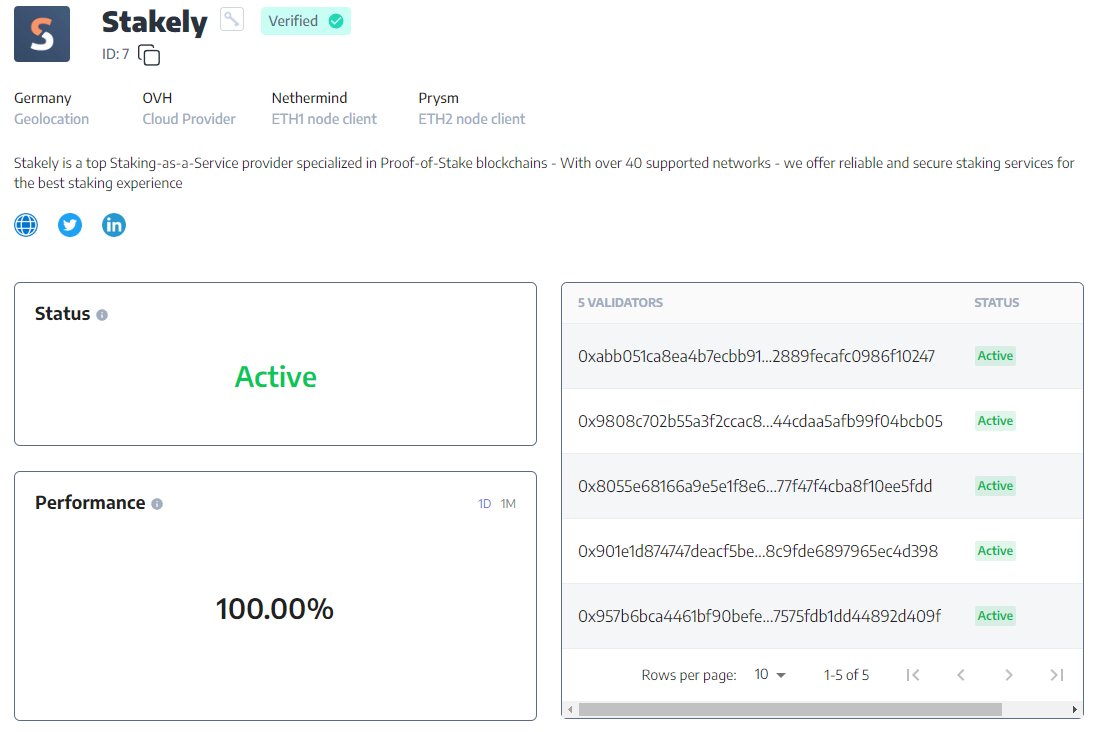The image size is (1097, 732).
Task: Open the Twitter profile icon
Action: pyautogui.click(x=70, y=225)
